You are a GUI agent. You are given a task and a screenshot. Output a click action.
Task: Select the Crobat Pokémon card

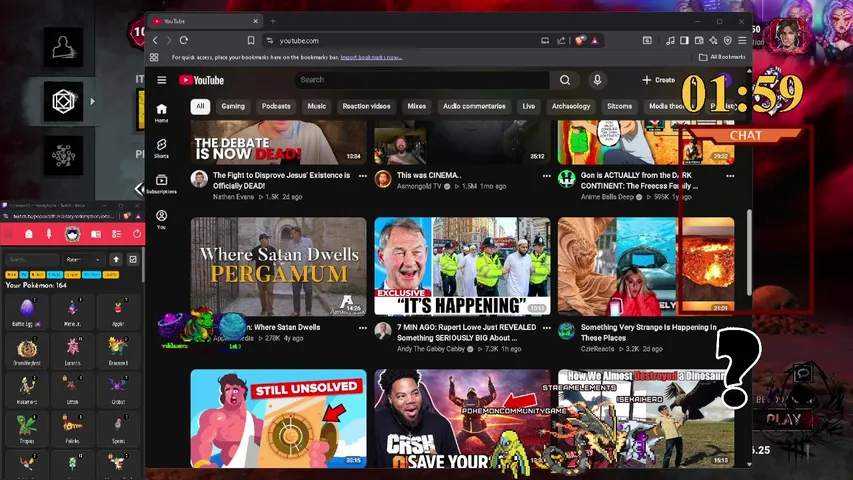pyautogui.click(x=118, y=389)
